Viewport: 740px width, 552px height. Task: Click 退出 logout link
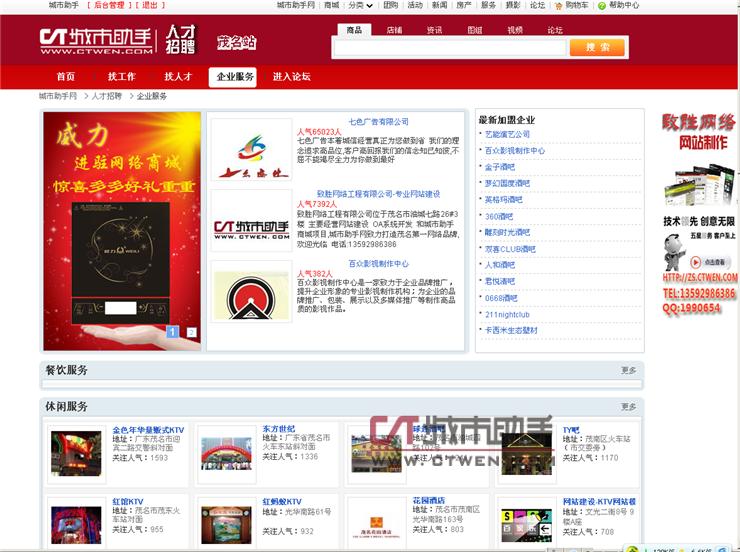(x=150, y=5)
